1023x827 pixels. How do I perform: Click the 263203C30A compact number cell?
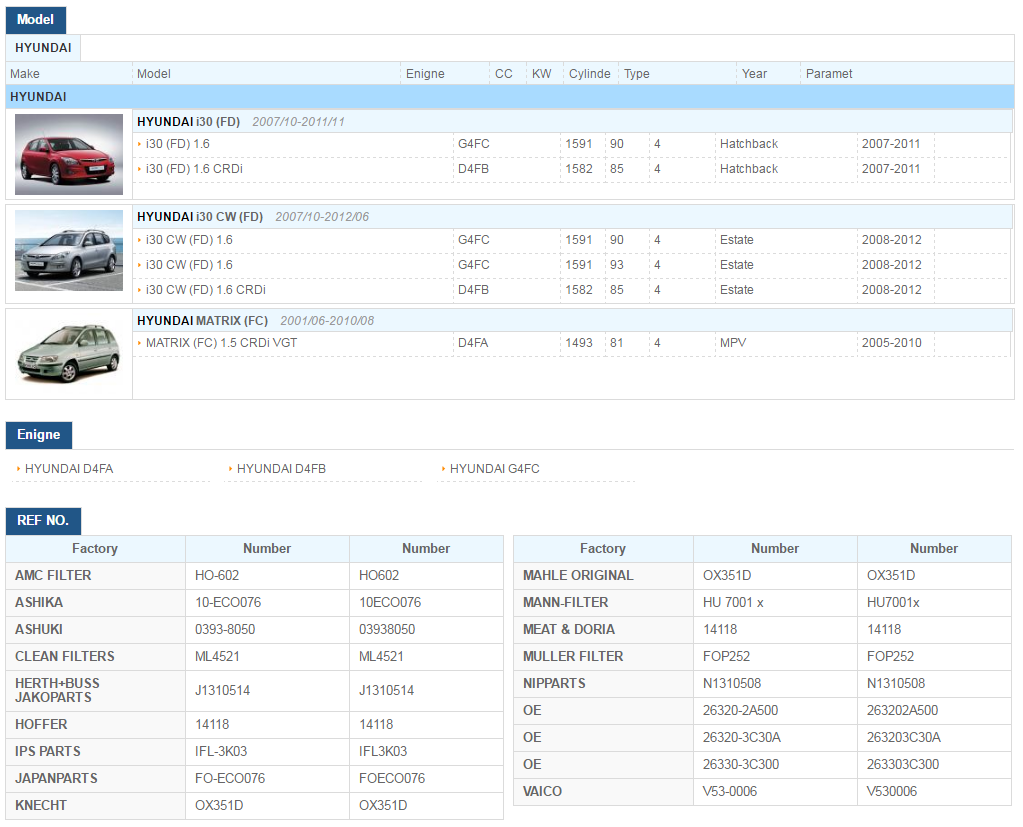click(934, 738)
